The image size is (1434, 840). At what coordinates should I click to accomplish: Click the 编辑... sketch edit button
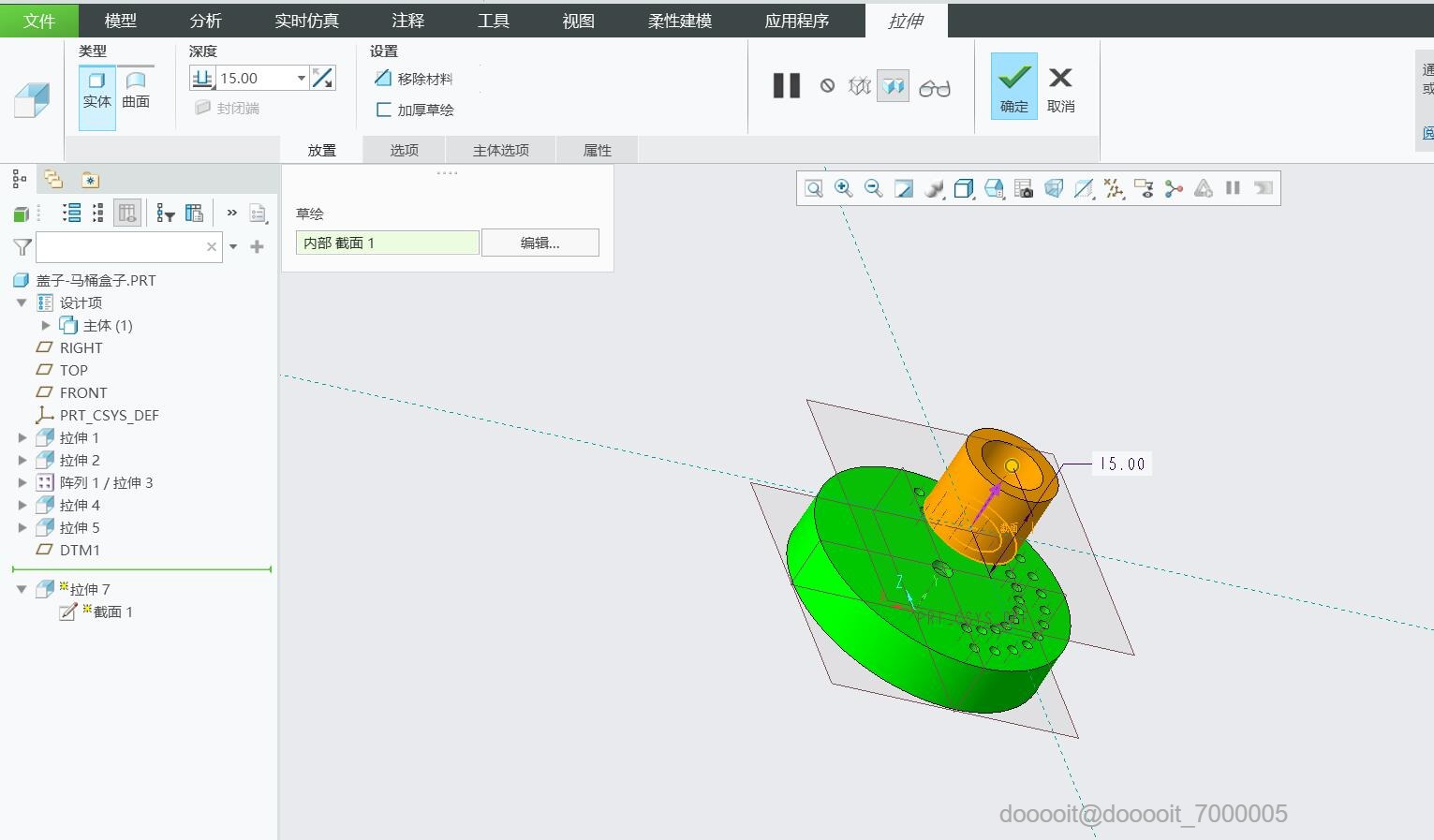tap(540, 243)
